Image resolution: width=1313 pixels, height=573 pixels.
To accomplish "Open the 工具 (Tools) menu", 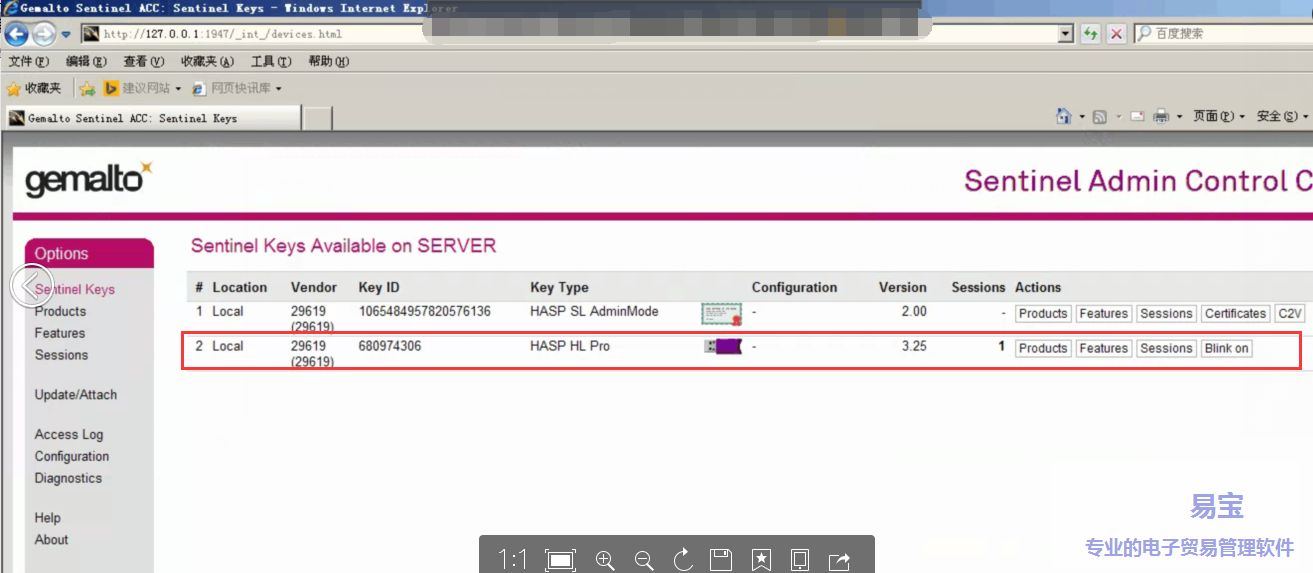I will click(x=270, y=62).
